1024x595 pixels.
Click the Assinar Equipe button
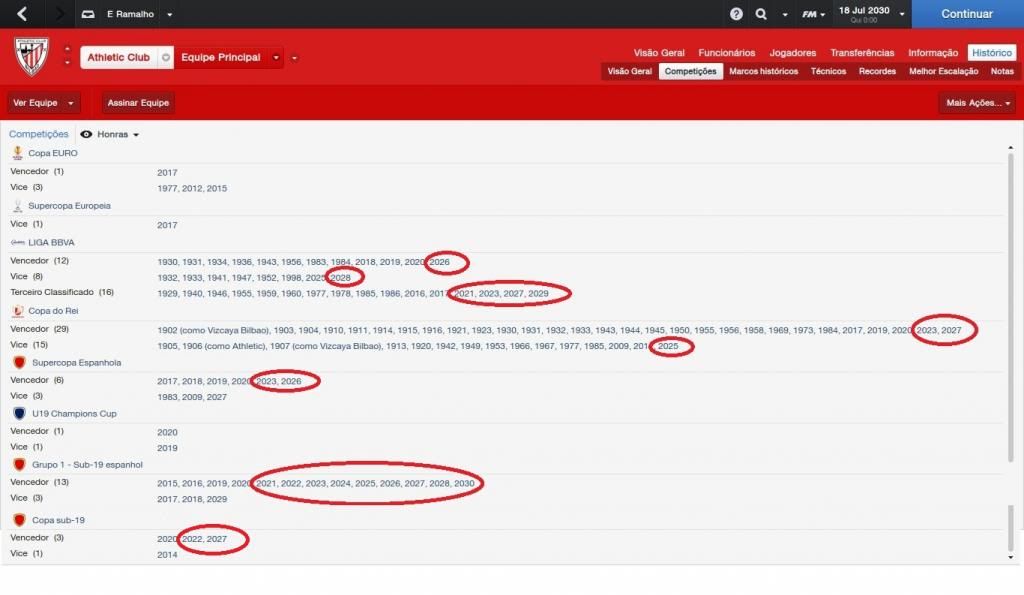coord(138,103)
